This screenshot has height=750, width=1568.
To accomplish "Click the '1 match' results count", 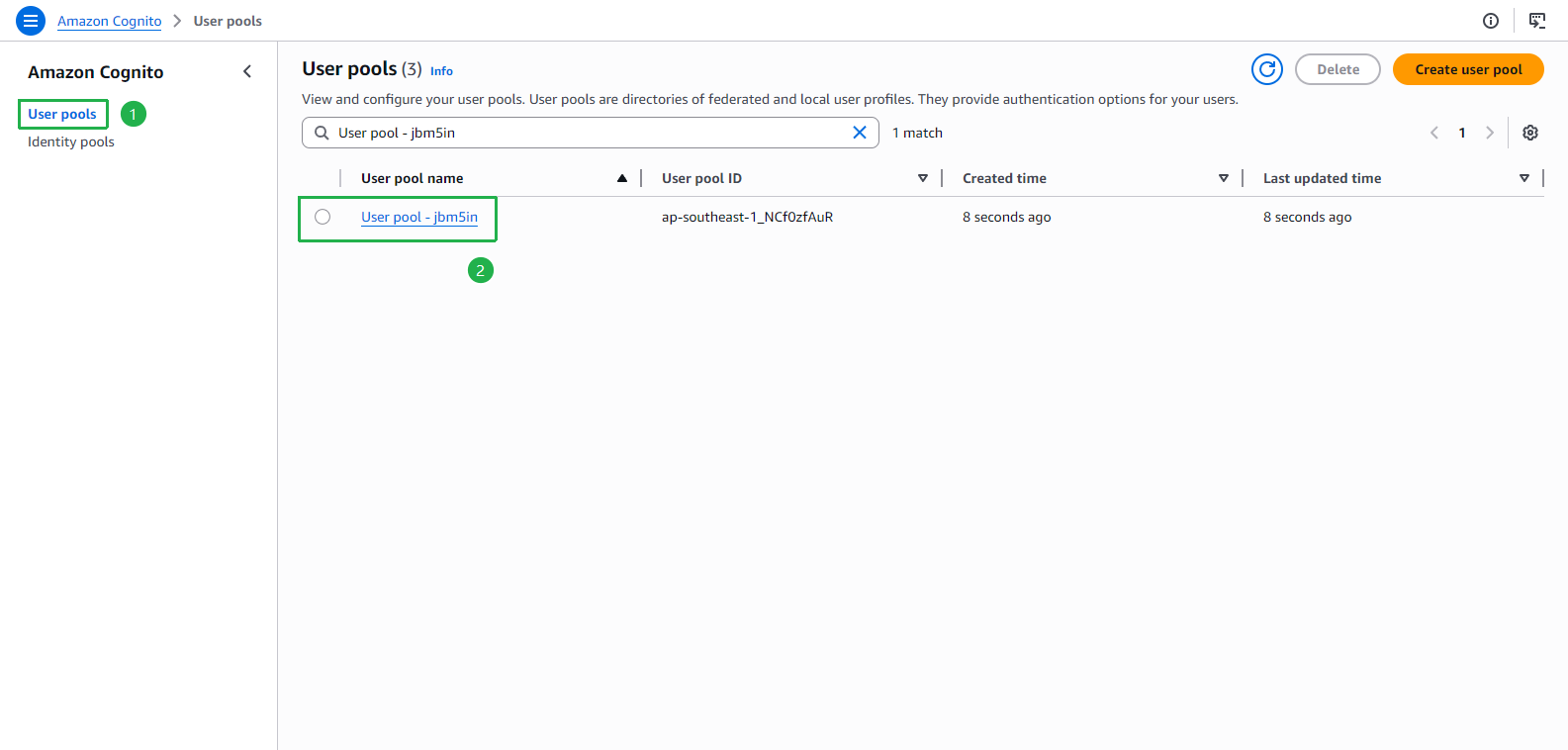I will tap(917, 133).
